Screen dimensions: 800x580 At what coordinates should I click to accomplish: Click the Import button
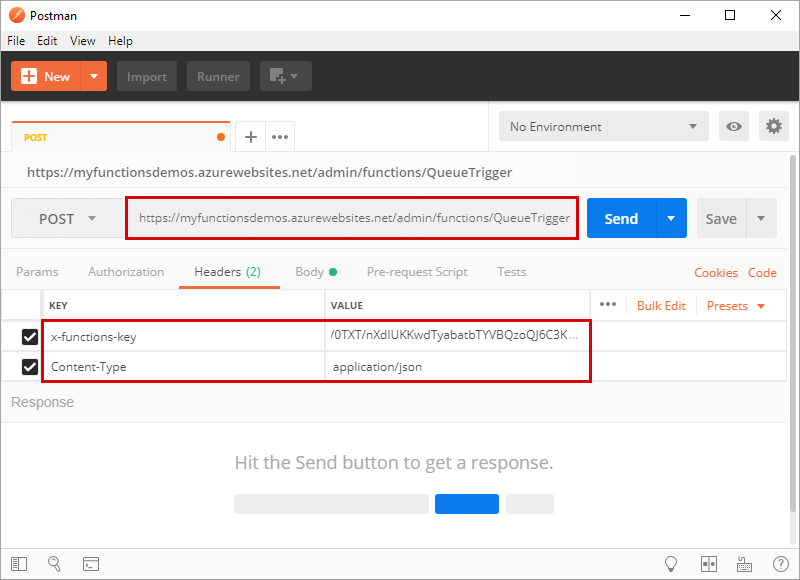coord(147,77)
